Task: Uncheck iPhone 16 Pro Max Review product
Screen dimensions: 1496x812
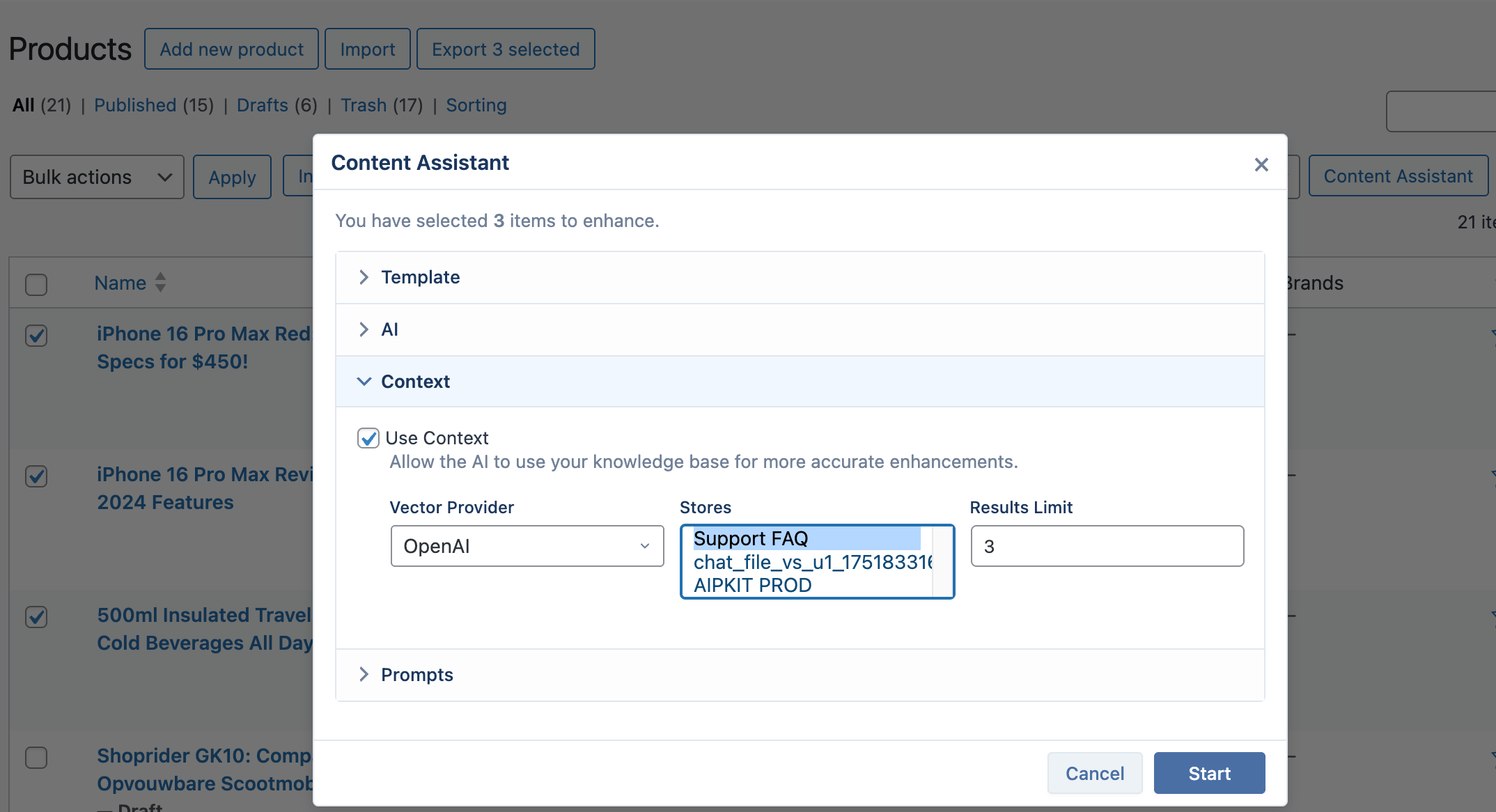Action: click(x=36, y=476)
